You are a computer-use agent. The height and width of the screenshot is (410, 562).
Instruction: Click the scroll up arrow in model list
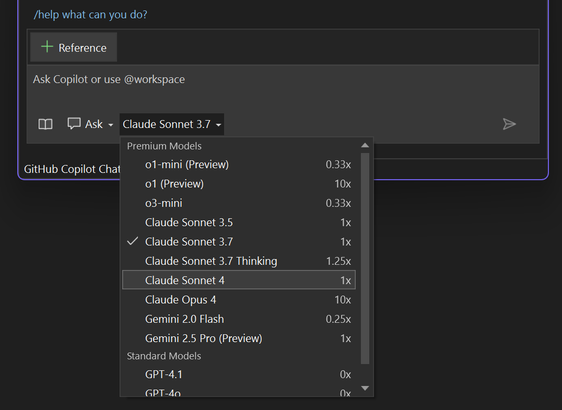(x=365, y=145)
